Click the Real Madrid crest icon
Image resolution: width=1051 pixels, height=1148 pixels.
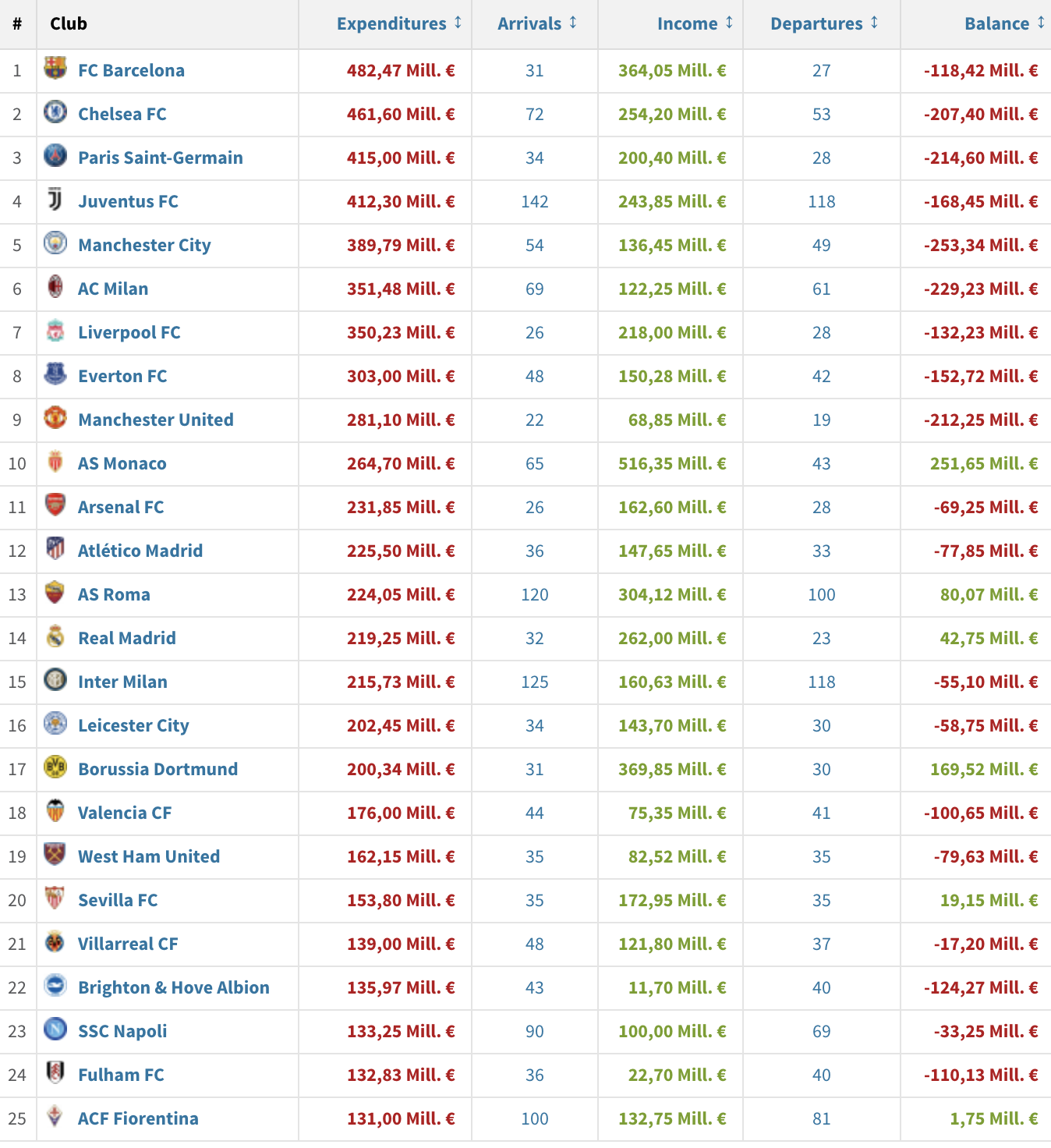coord(55,636)
